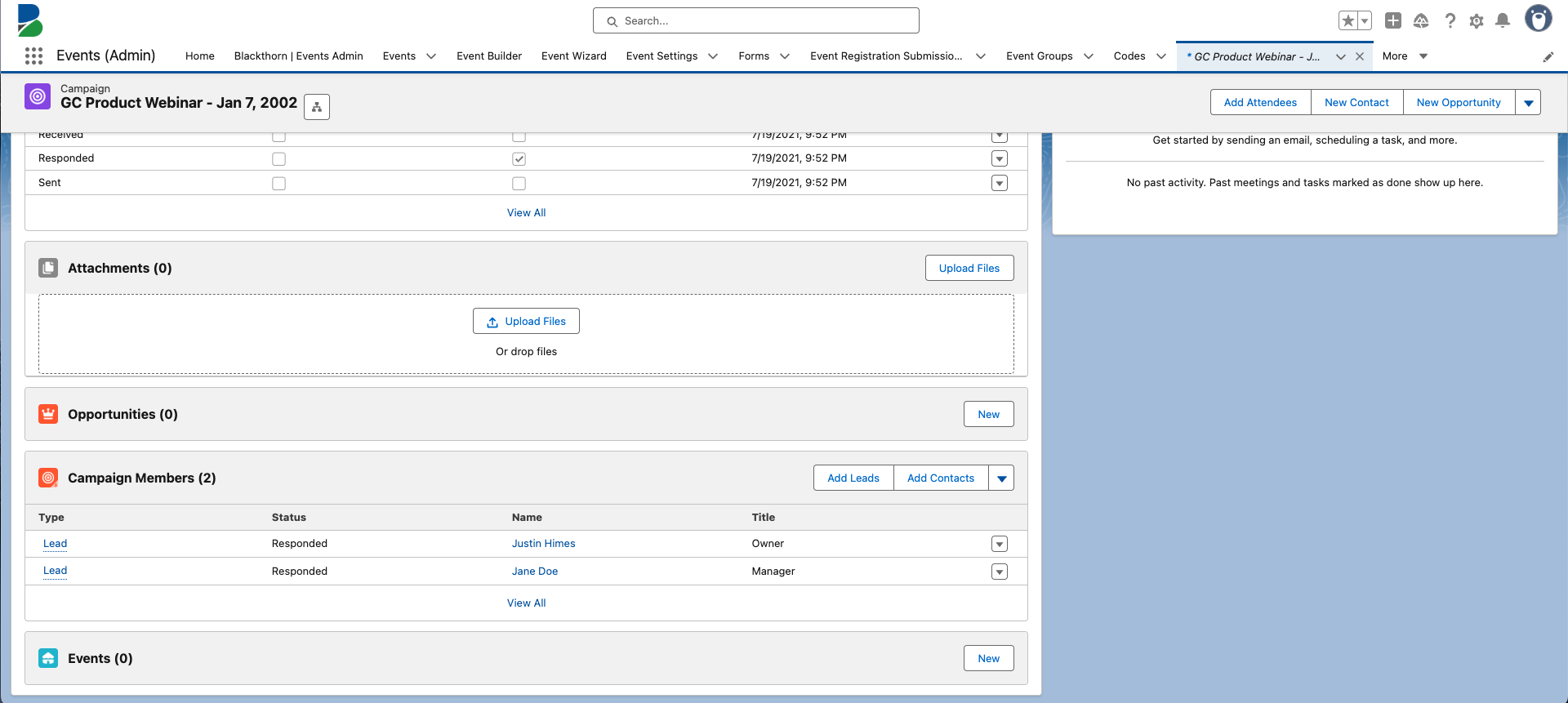The height and width of the screenshot is (703, 1568).
Task: Click the Help question mark icon
Action: pos(1450,21)
